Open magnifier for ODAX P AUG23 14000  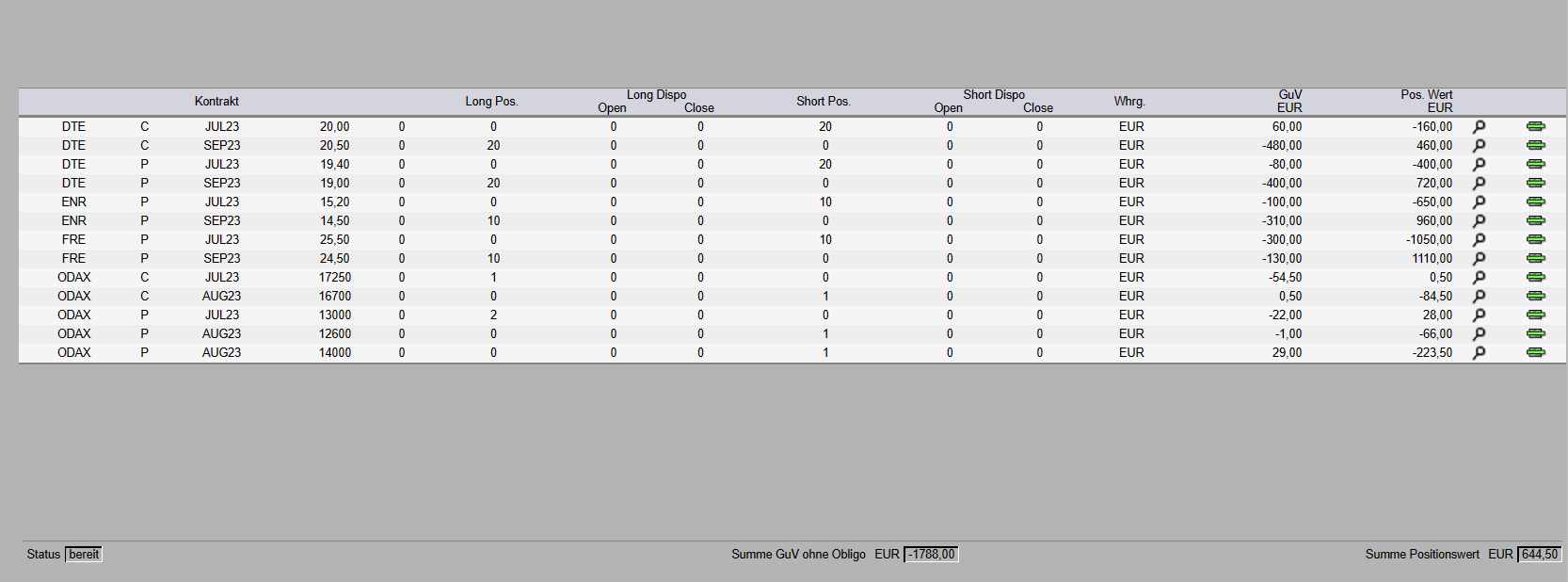(x=1479, y=352)
